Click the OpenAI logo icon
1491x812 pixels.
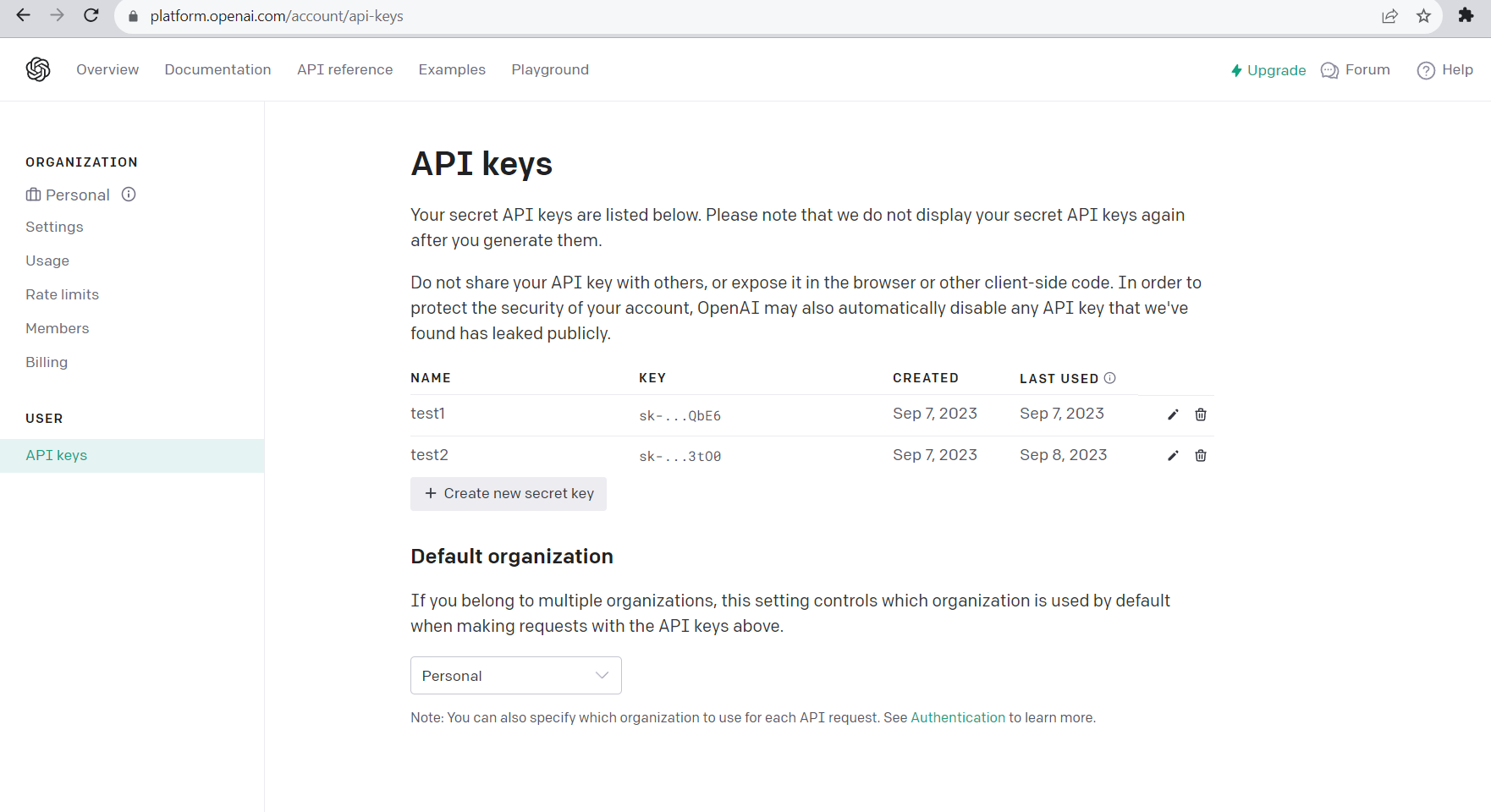(x=38, y=69)
